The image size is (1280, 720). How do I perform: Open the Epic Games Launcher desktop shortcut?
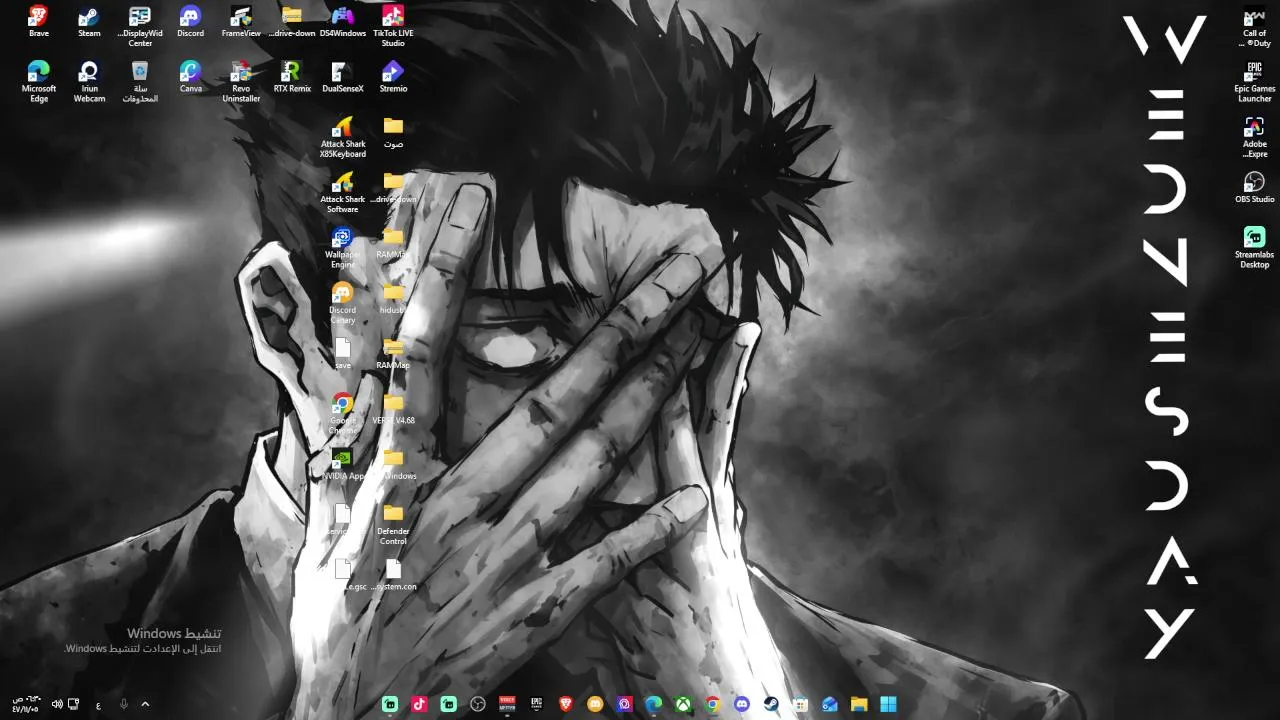click(x=1254, y=81)
